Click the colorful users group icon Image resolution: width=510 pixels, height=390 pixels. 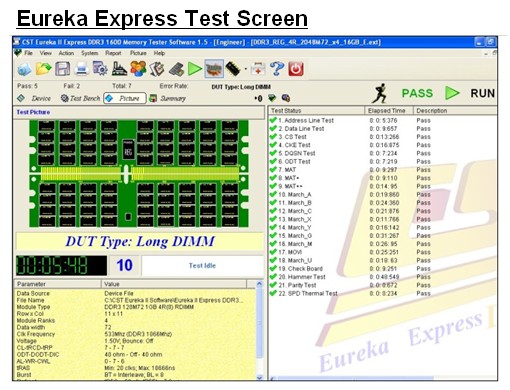138,69
